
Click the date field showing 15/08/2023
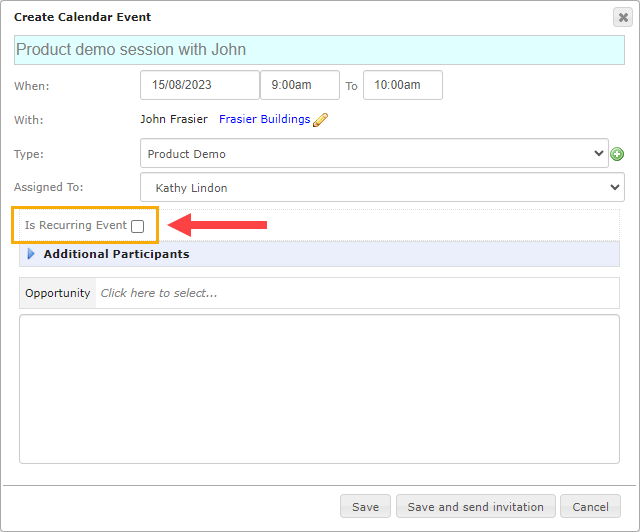click(200, 85)
